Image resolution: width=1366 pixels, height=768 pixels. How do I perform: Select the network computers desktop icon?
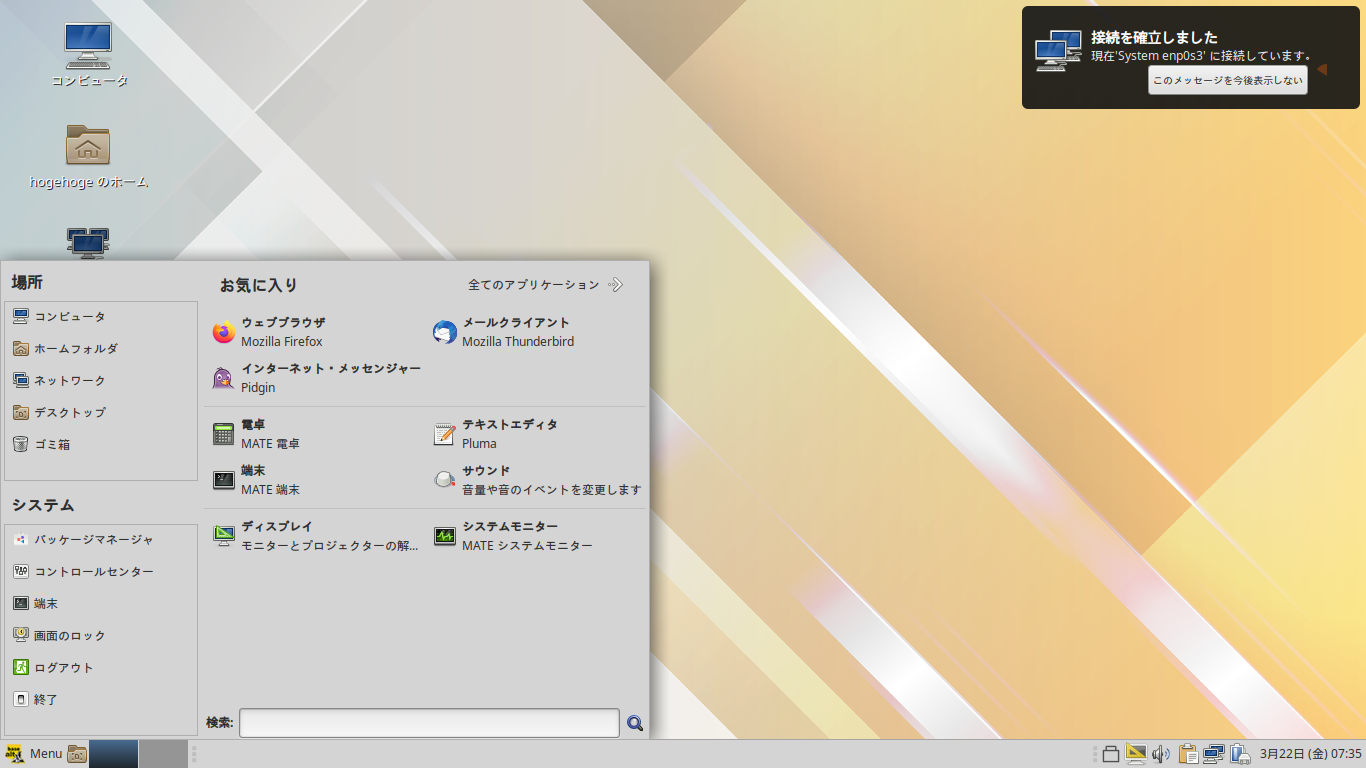[x=88, y=243]
